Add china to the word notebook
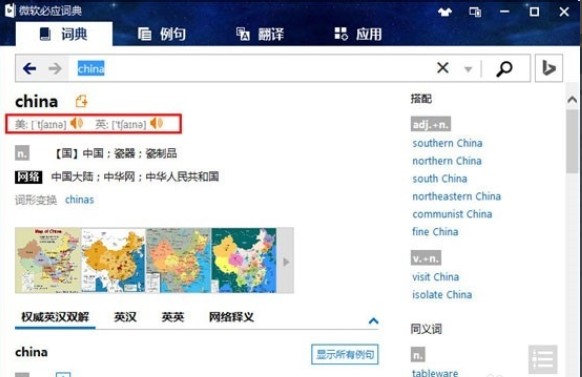 (81, 101)
